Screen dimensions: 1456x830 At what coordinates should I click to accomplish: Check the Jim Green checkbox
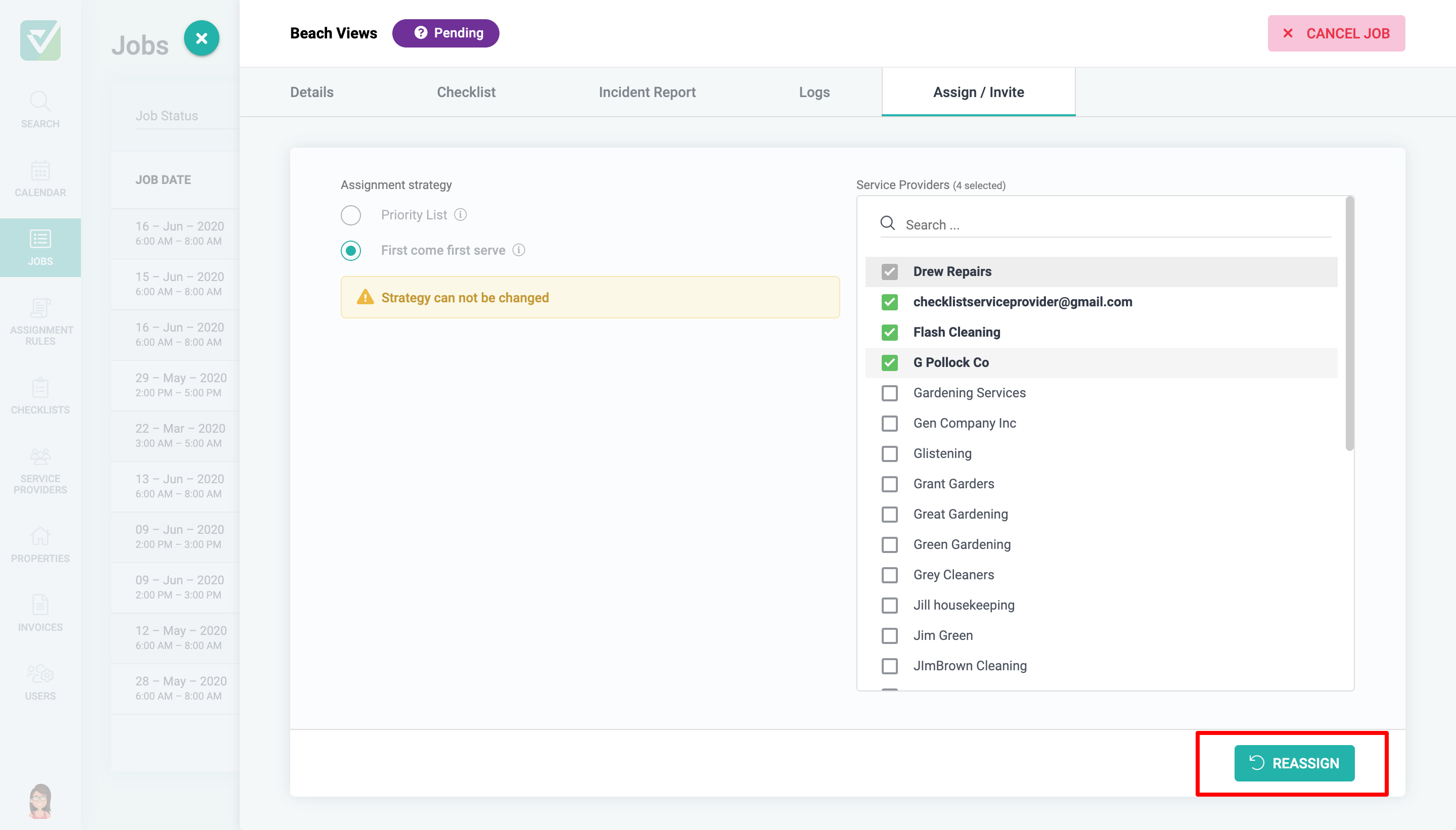pyautogui.click(x=889, y=635)
